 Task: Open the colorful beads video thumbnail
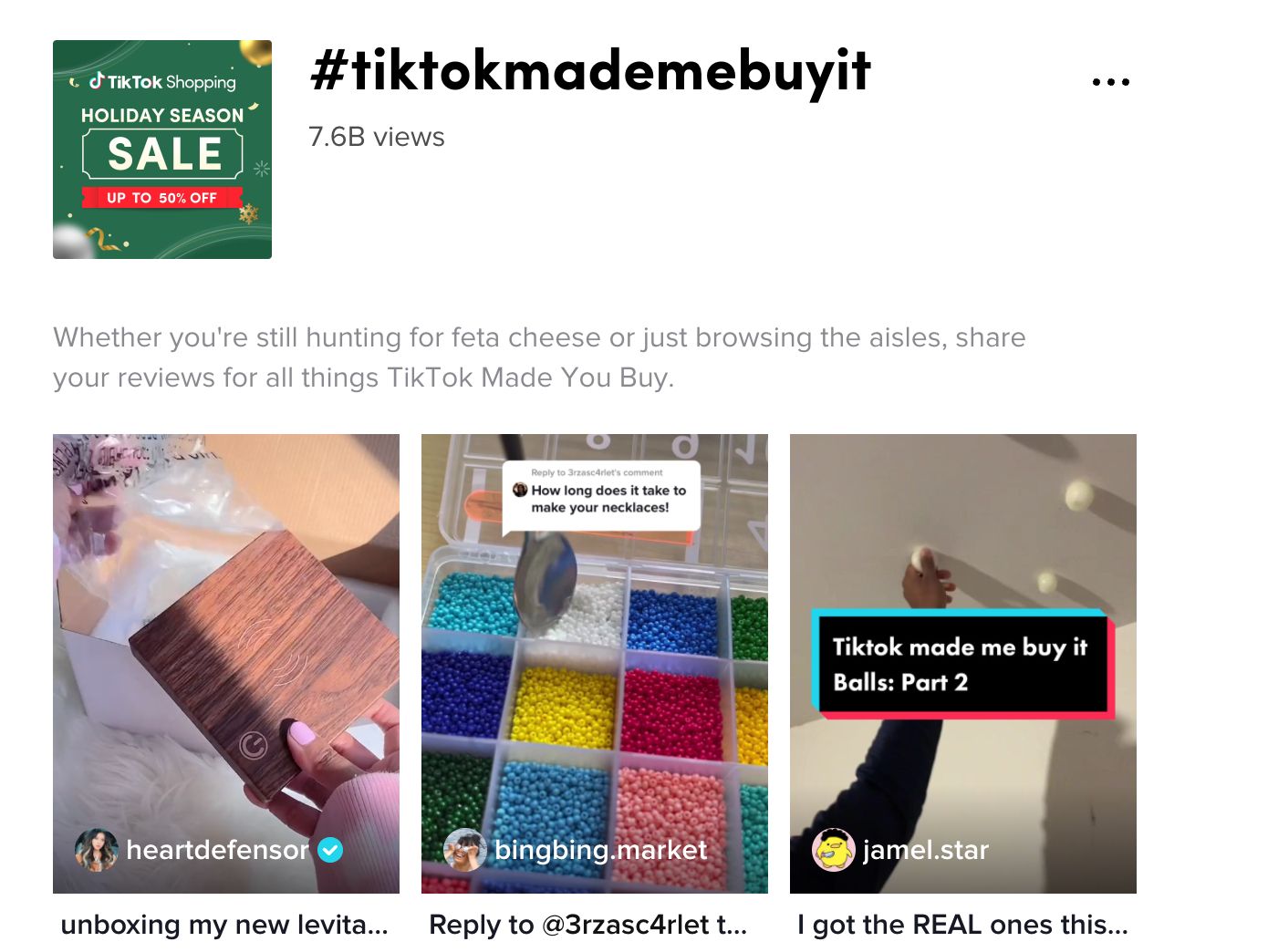[x=595, y=664]
